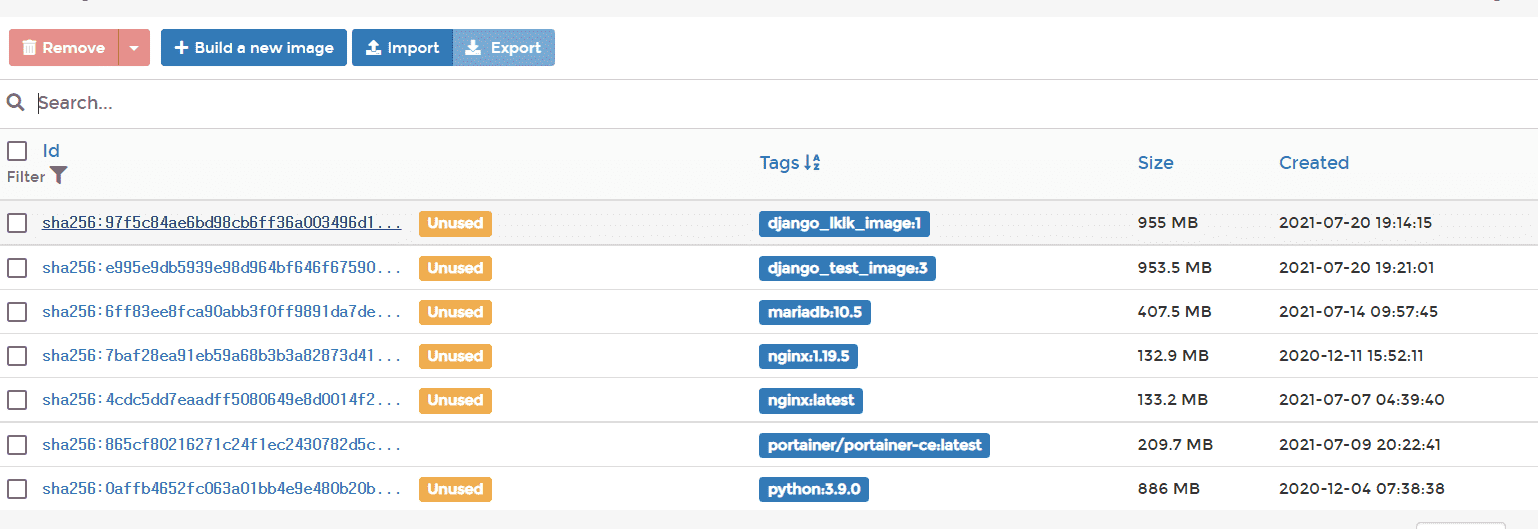Check the box for sha256:0affb4652fc0 image

coord(17,489)
